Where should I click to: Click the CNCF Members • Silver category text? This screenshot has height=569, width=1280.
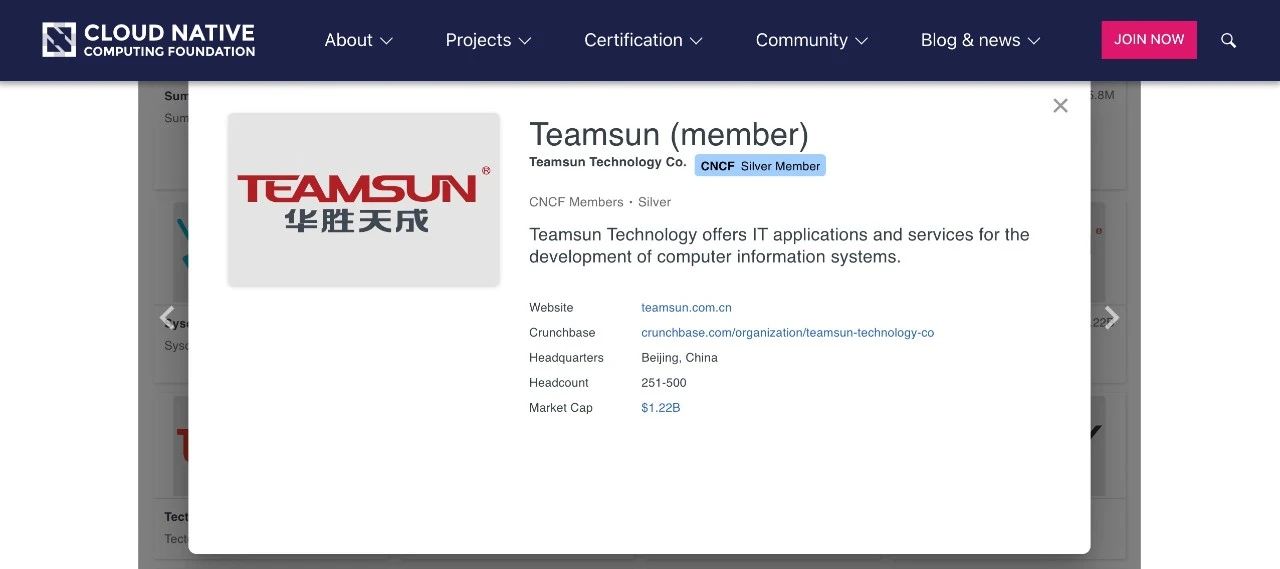599,202
